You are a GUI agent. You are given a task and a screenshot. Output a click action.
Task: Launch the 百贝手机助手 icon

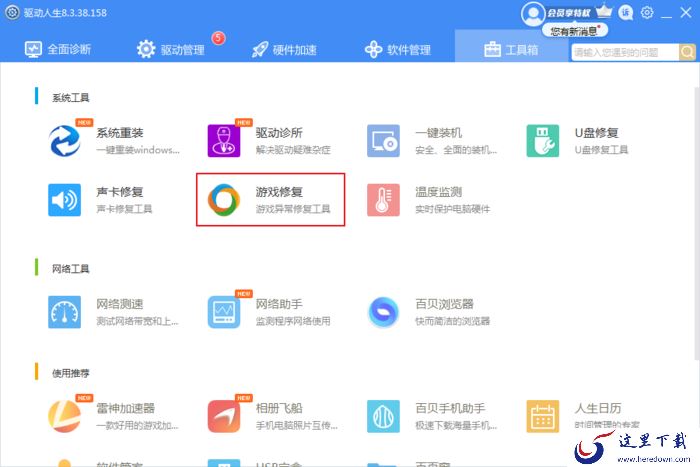(x=383, y=417)
